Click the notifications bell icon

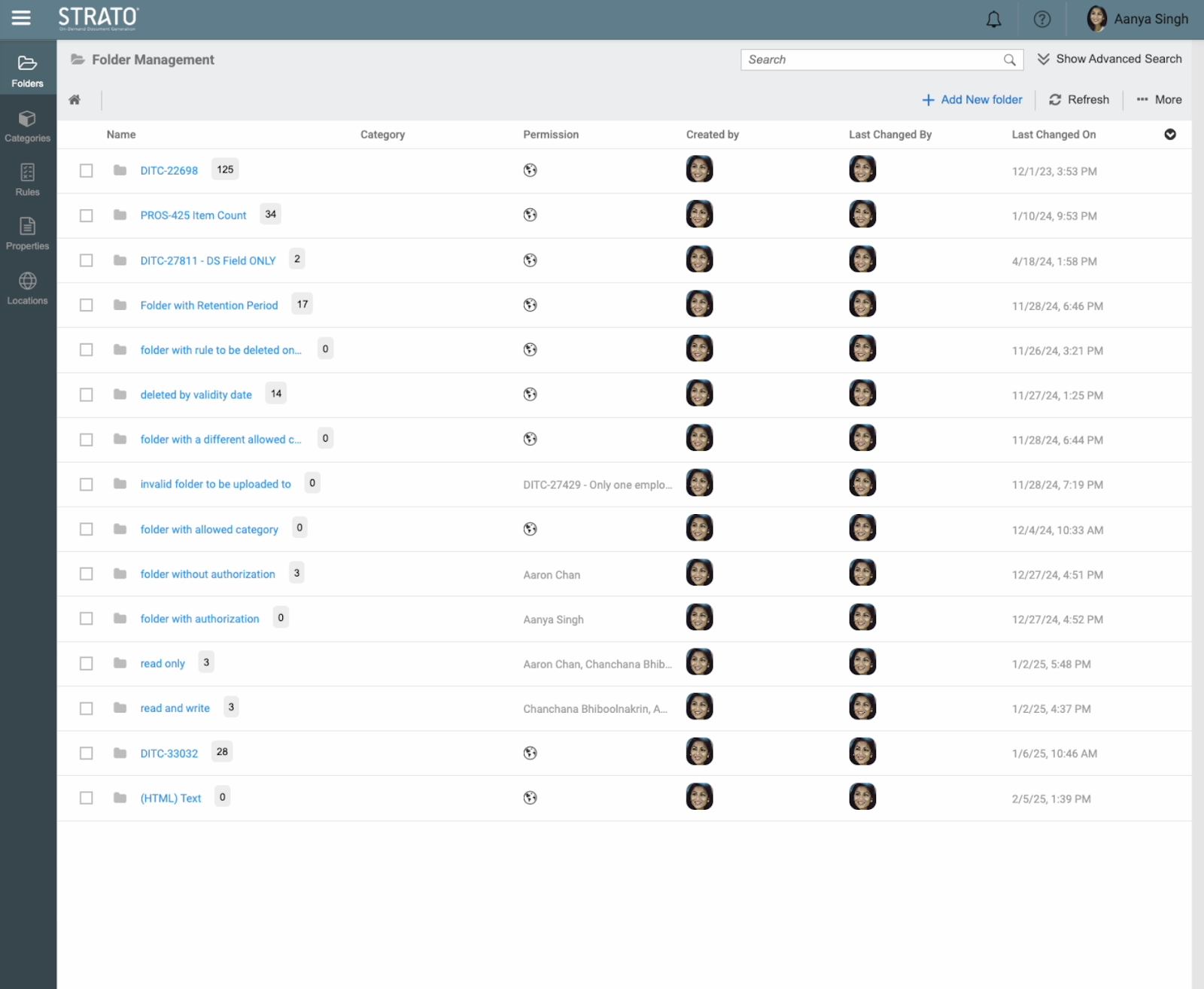point(993,20)
